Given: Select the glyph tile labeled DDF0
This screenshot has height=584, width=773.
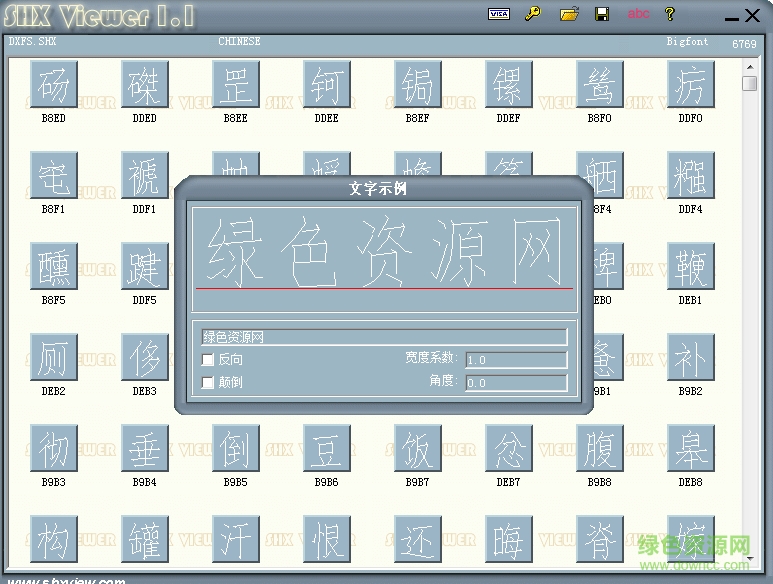Looking at the screenshot, I should point(691,84).
